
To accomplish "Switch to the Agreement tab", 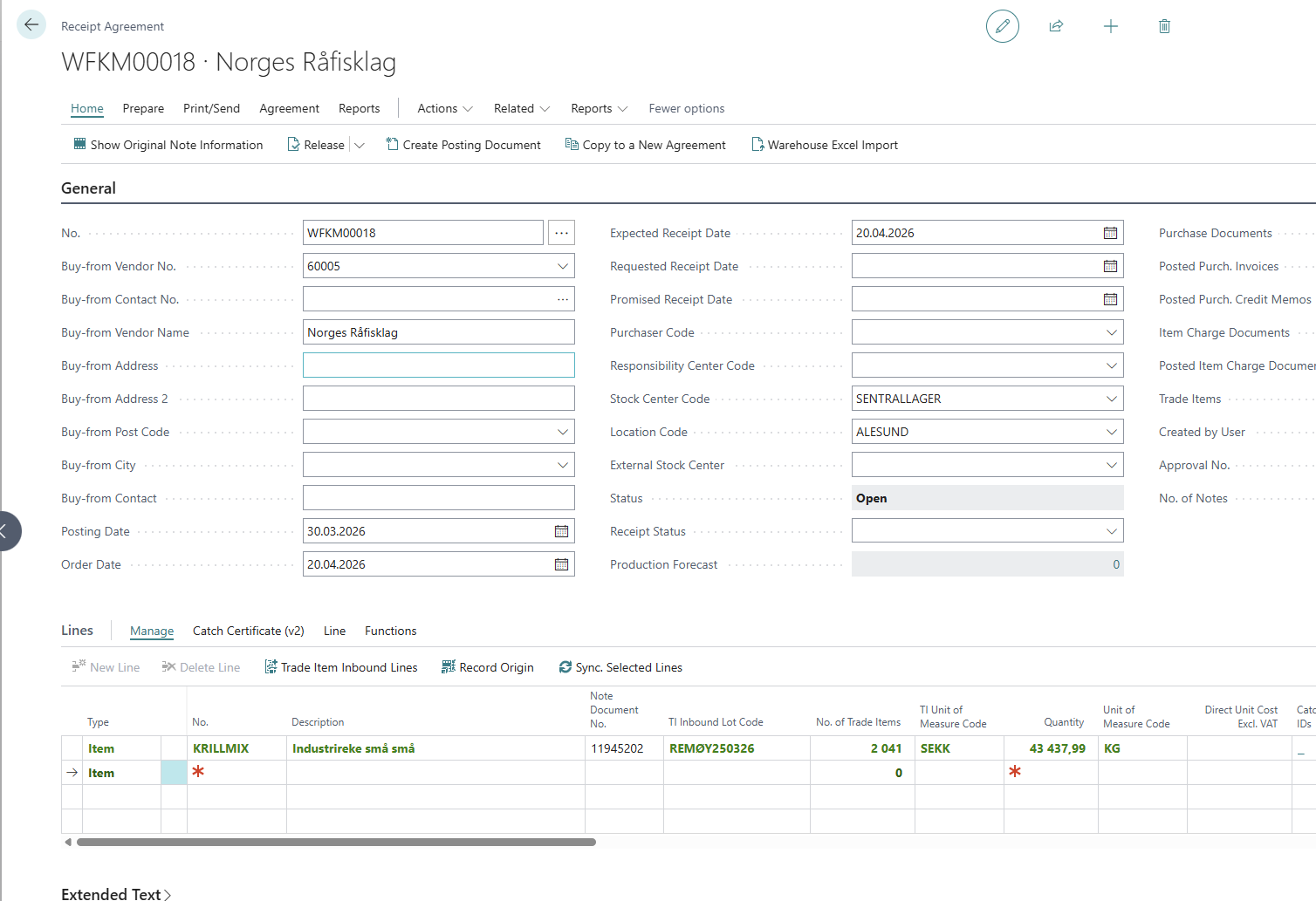I will 289,108.
